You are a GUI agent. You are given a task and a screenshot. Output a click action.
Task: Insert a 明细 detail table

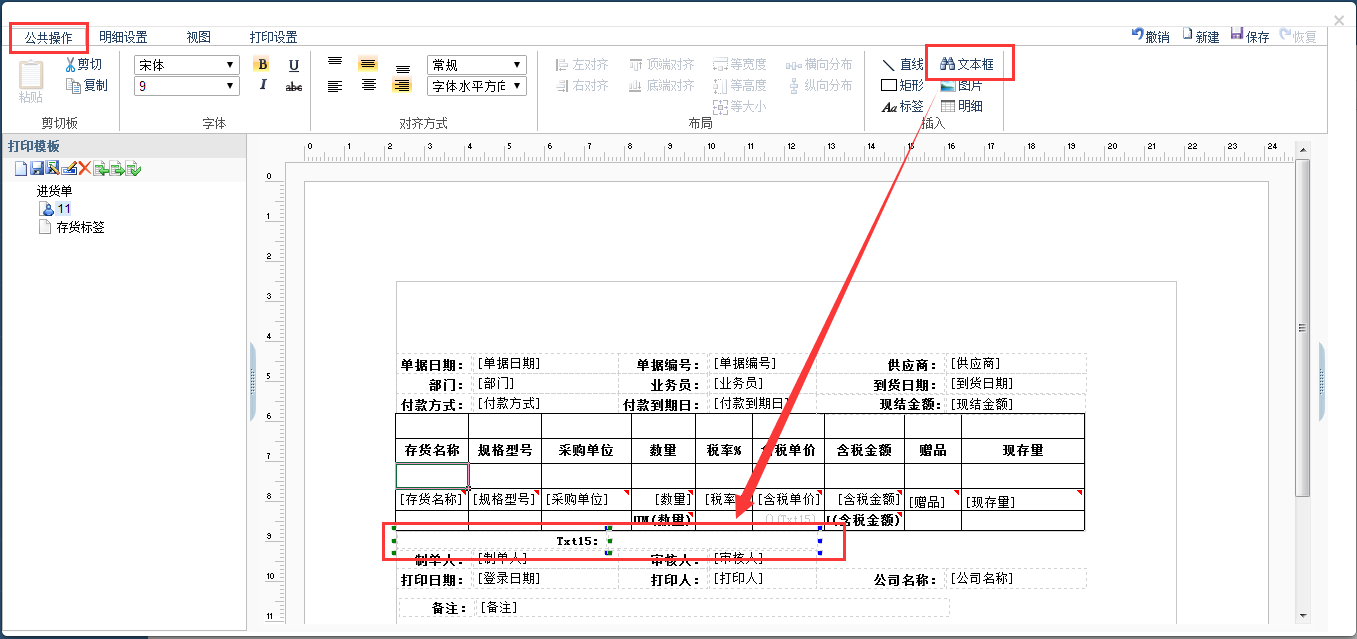tap(961, 106)
